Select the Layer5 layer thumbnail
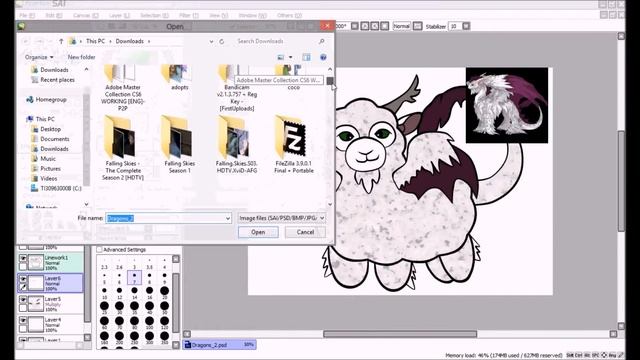 pos(36,304)
